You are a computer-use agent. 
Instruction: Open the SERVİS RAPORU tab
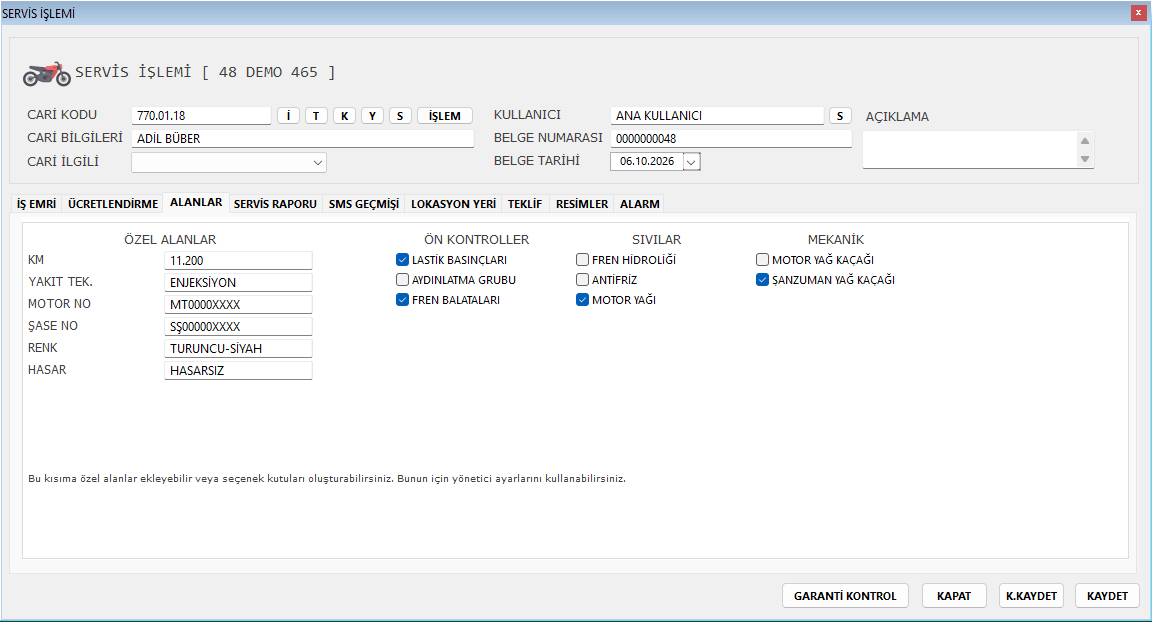tap(275, 203)
